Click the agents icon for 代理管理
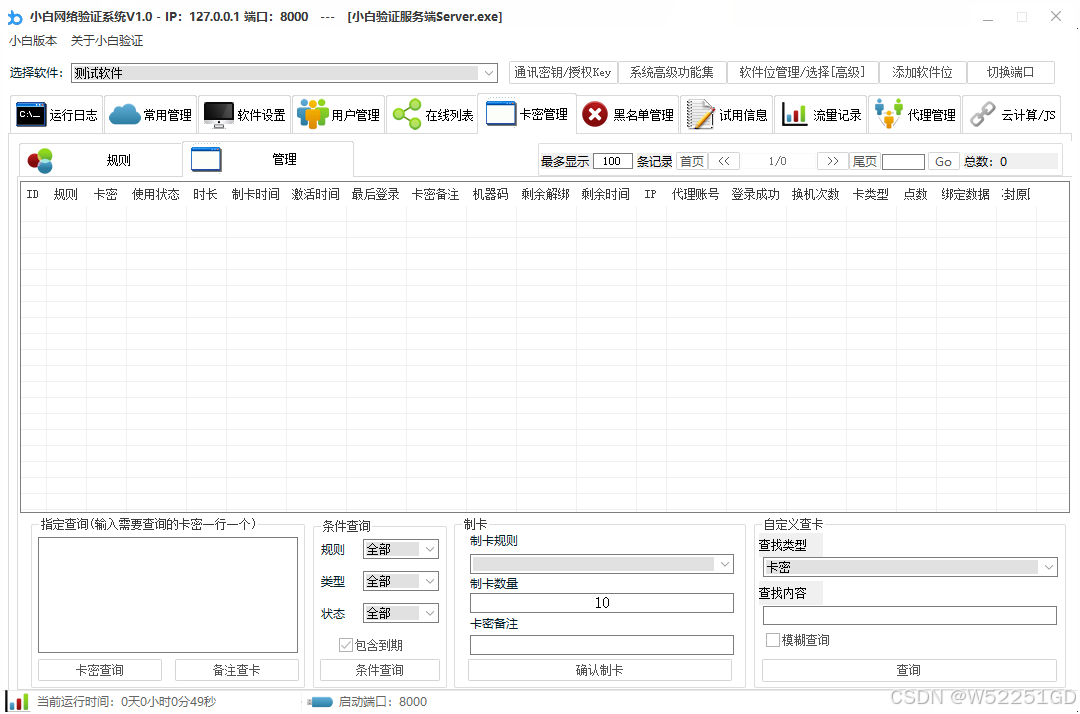This screenshot has width=1080, height=714. coord(889,114)
